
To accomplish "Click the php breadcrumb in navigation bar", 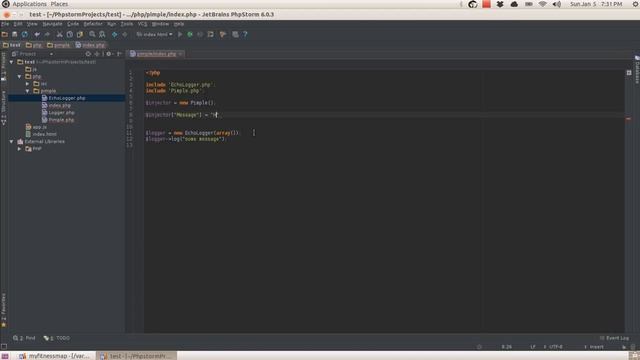I will (34, 45).
